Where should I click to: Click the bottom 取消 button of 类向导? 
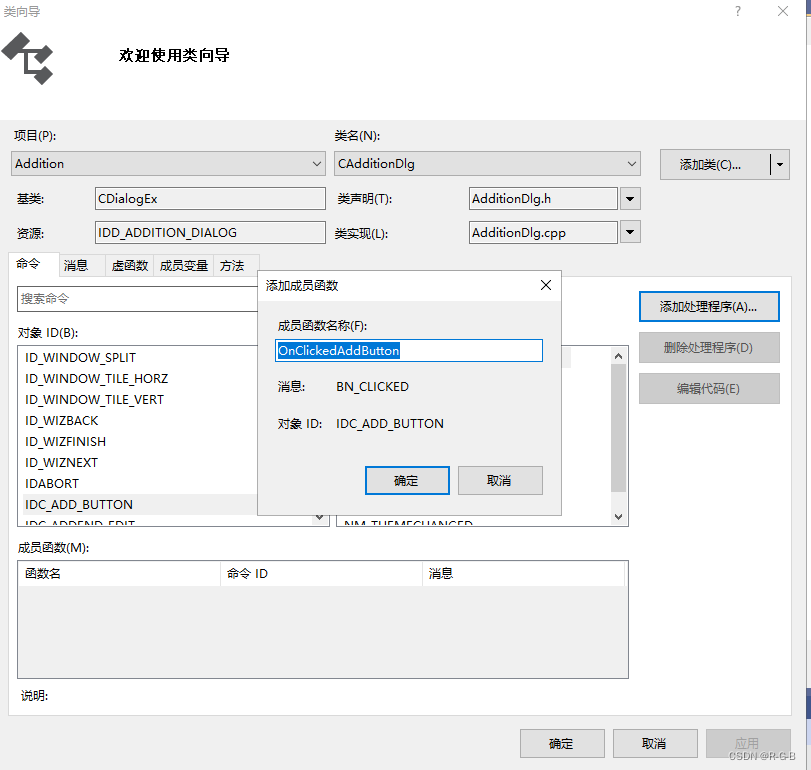click(x=655, y=744)
